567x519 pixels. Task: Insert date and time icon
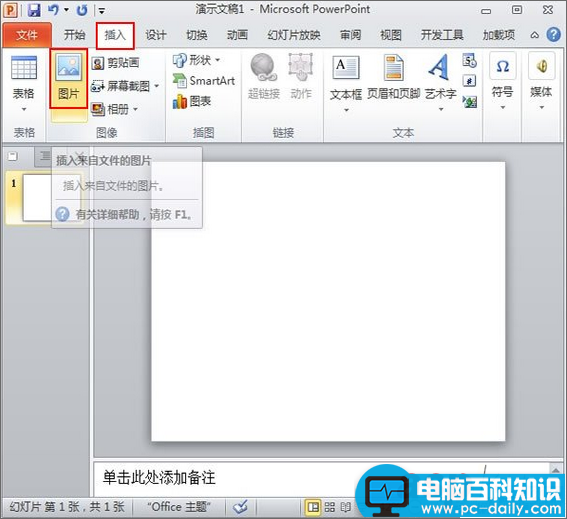469,60
